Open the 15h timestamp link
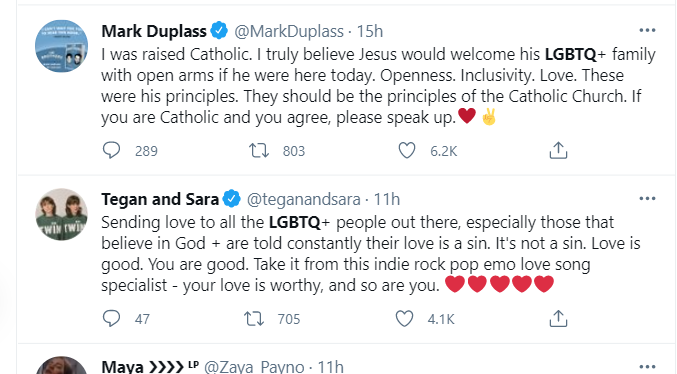Image resolution: width=677 pixels, height=374 pixels. pos(370,31)
